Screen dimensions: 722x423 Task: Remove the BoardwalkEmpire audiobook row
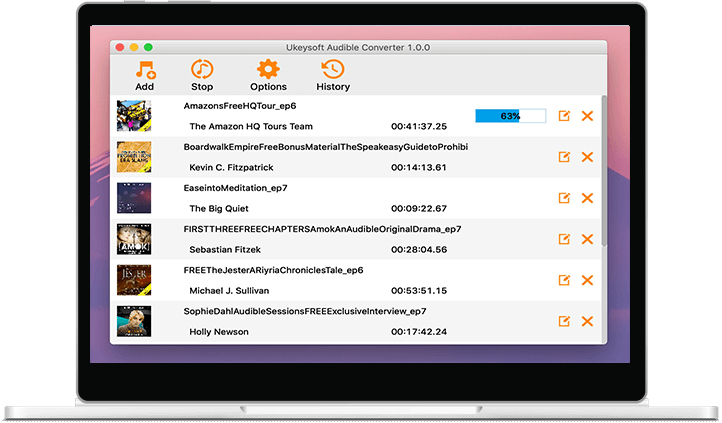(587, 157)
